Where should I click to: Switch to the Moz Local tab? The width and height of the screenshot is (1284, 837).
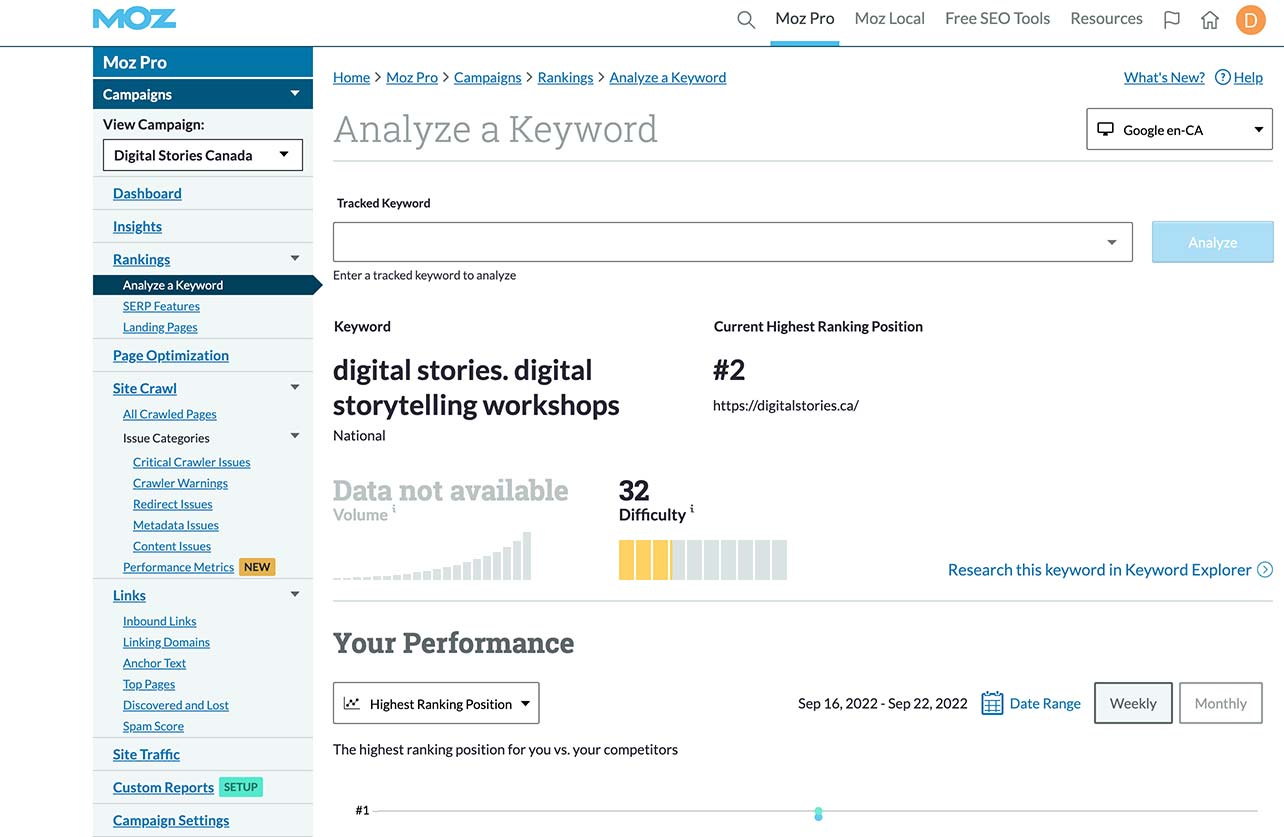coord(889,18)
